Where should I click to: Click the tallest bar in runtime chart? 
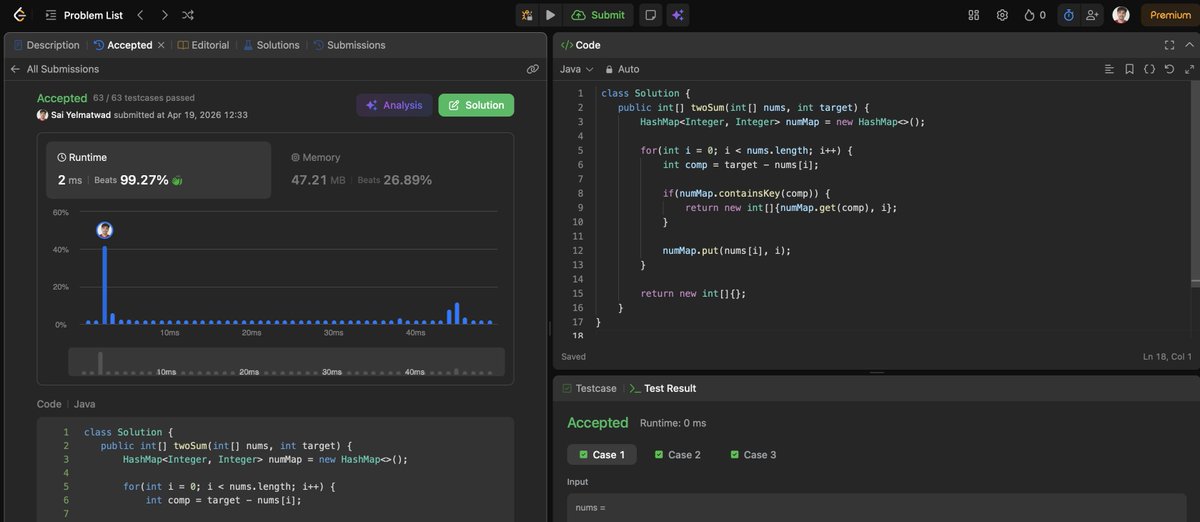(x=105, y=285)
